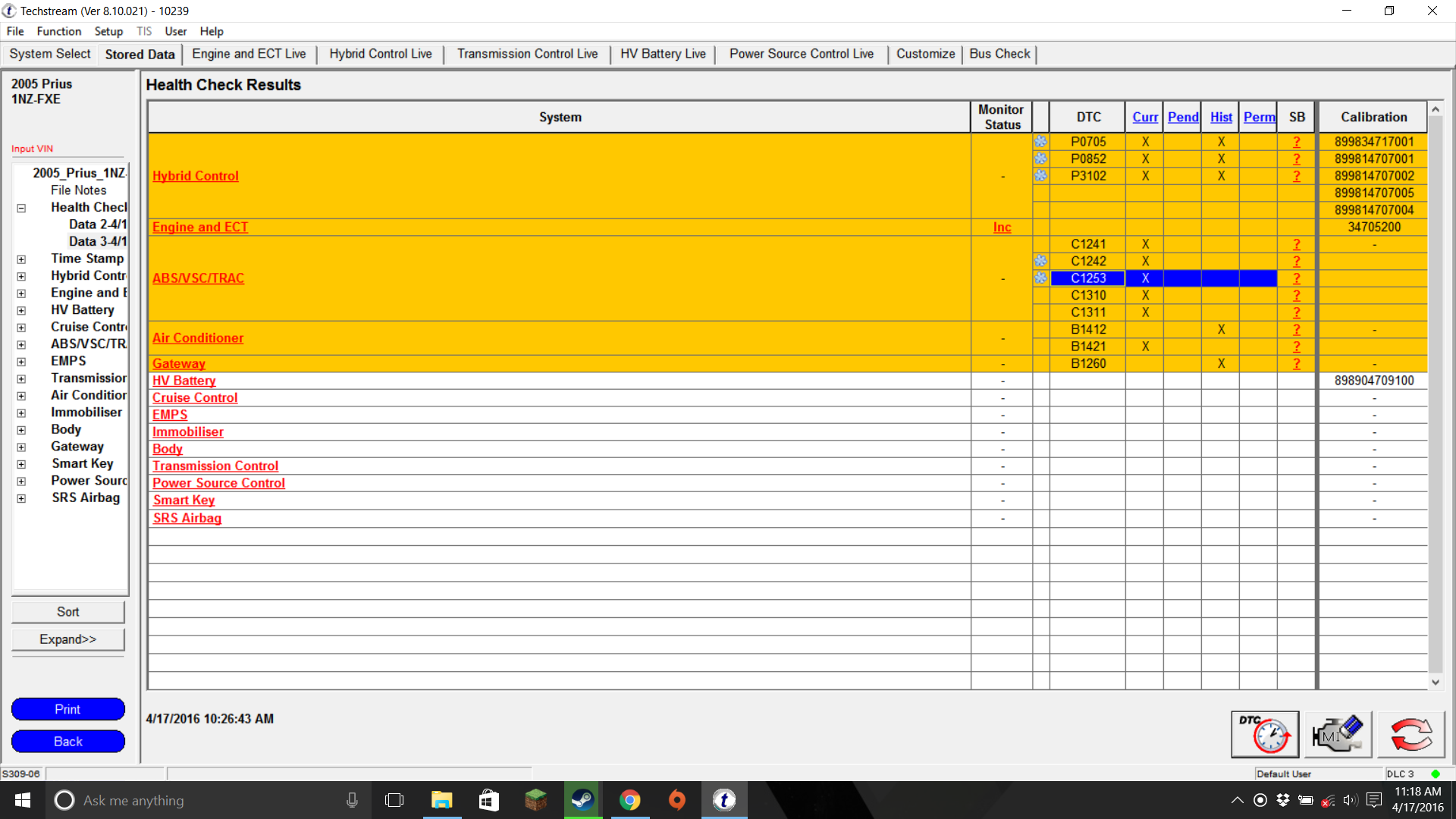Click the 898904709100 calibration cell
Viewport: 1456px width, 819px height.
(1374, 381)
